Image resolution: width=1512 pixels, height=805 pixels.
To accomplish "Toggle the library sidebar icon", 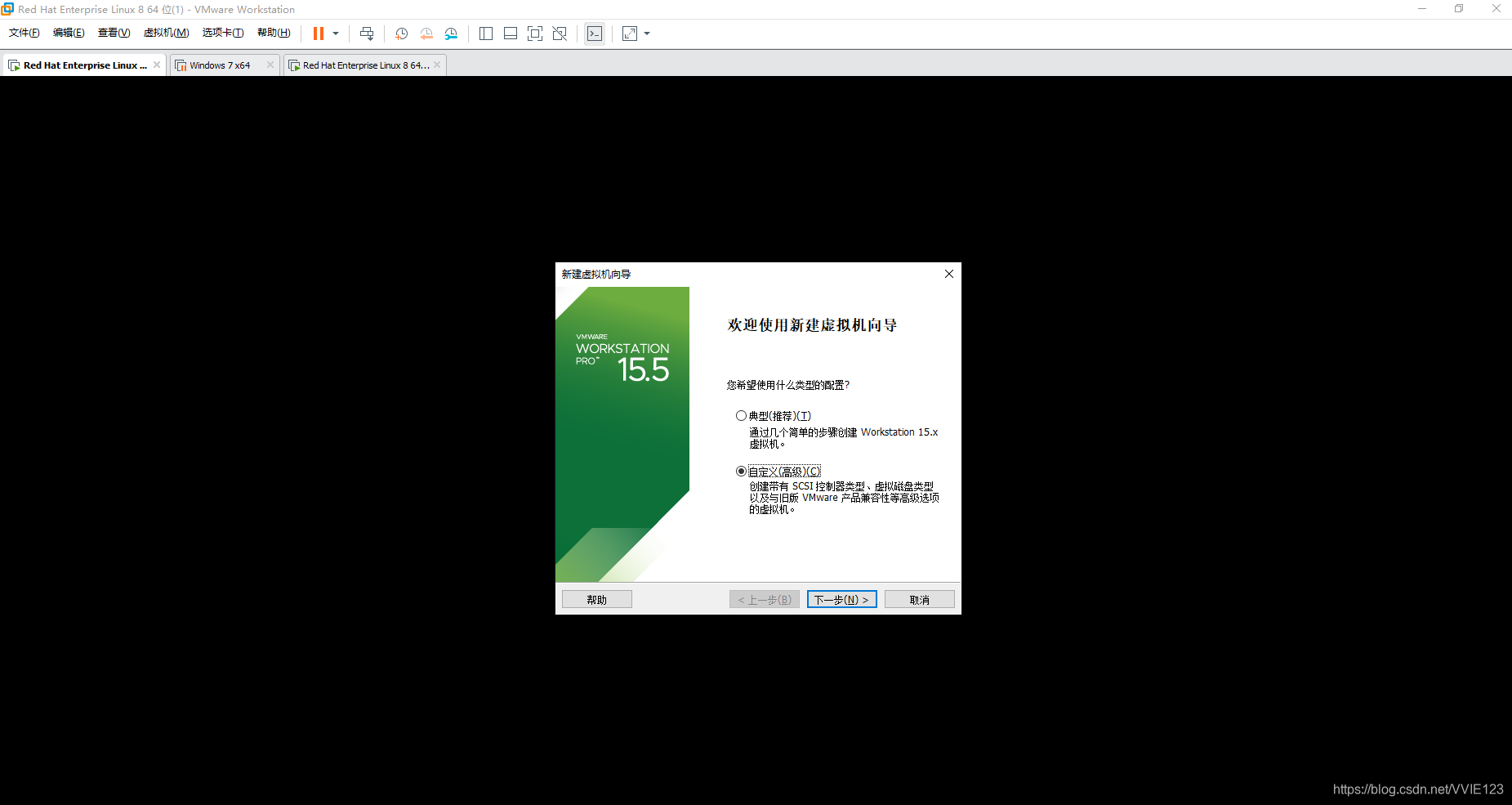I will pyautogui.click(x=486, y=34).
